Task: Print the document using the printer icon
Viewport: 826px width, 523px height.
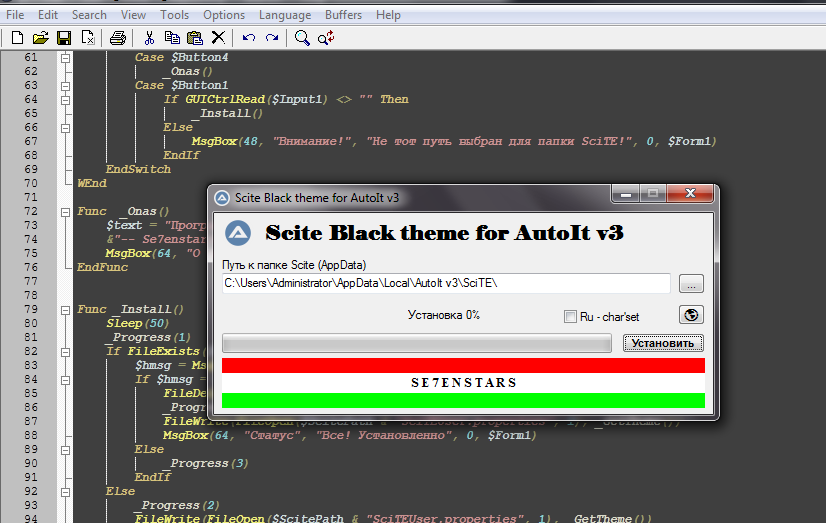Action: tap(117, 38)
